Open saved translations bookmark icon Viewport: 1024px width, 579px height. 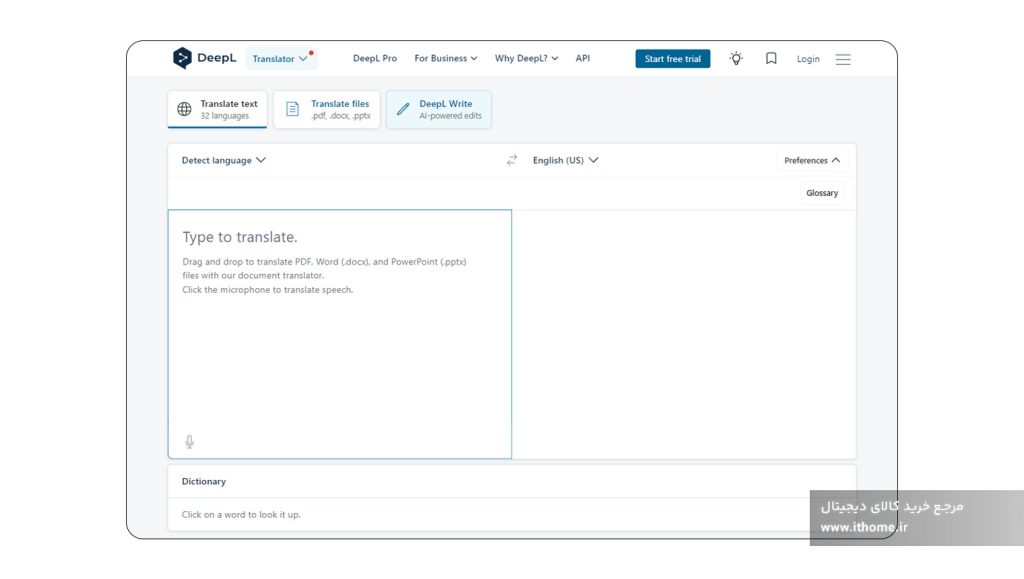(x=771, y=59)
